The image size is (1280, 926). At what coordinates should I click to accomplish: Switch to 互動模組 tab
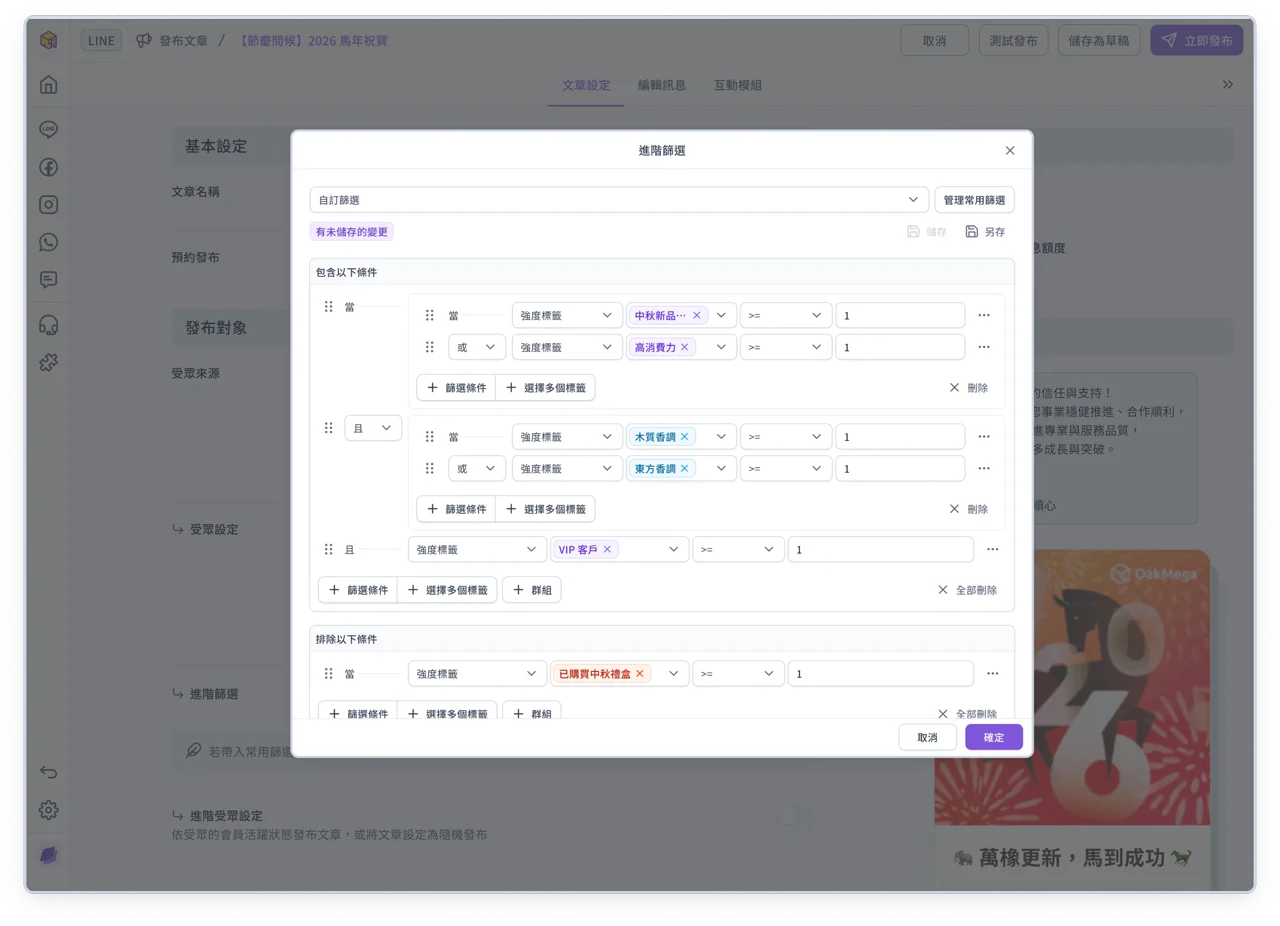tap(738, 85)
